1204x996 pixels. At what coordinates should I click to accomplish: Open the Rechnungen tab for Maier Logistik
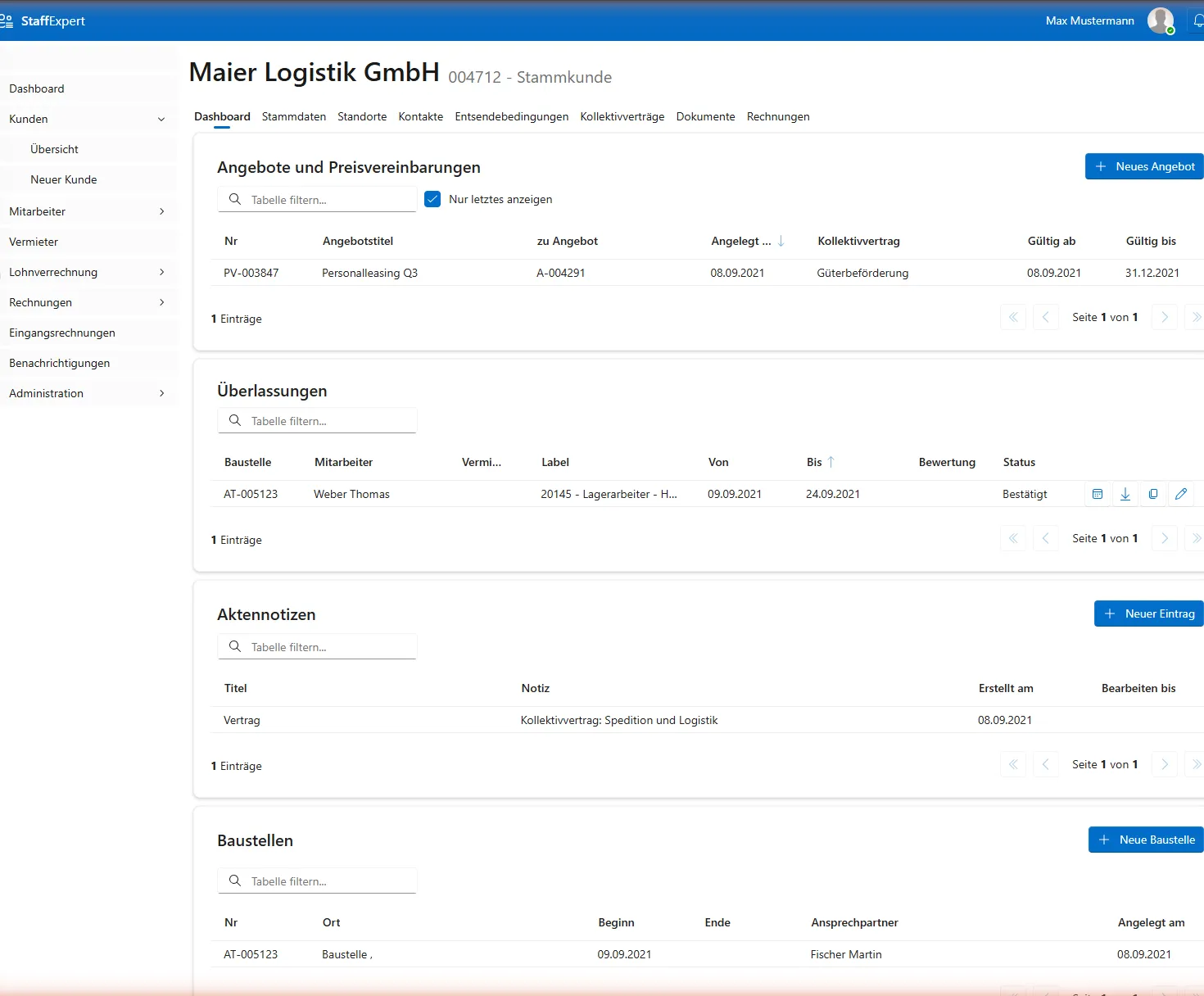(x=777, y=116)
